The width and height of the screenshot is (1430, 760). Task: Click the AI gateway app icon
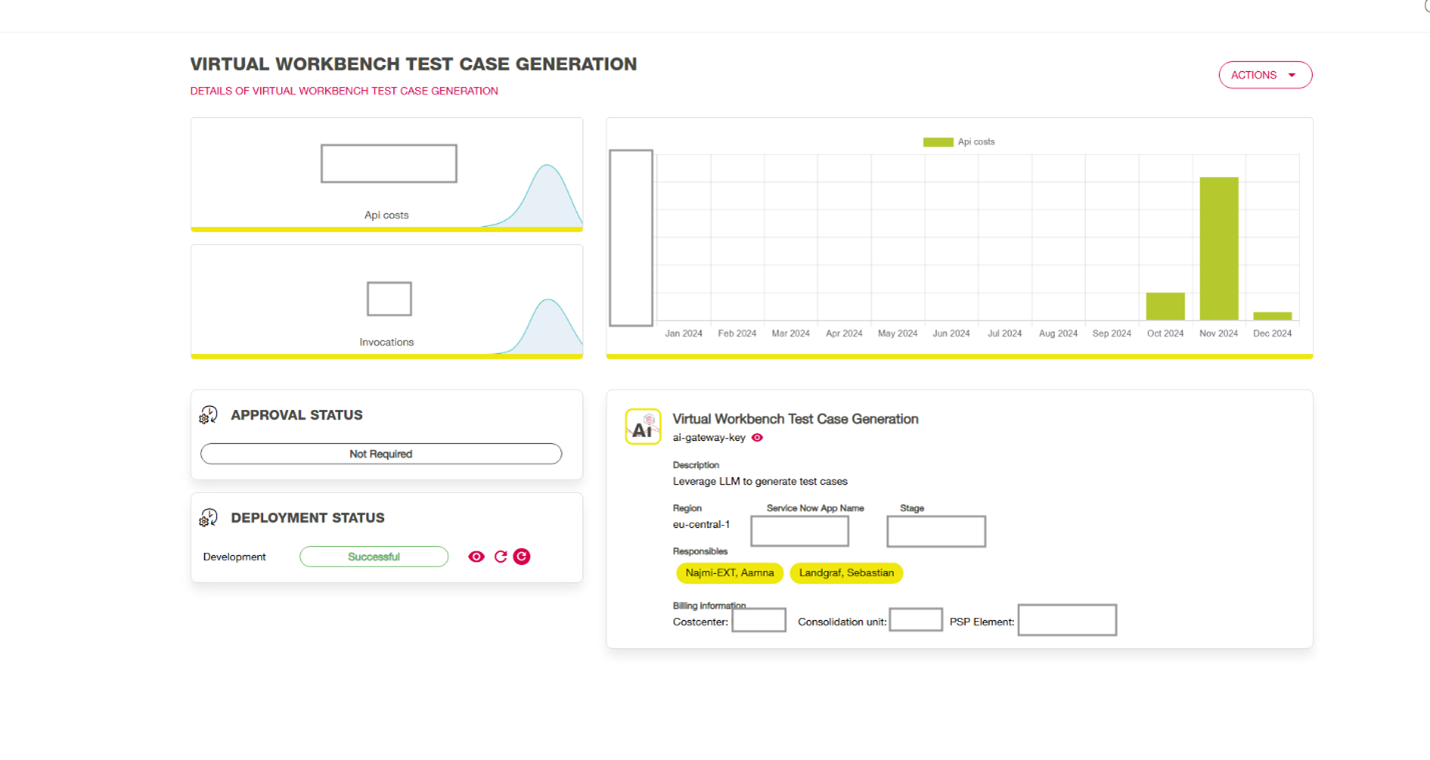coord(643,426)
